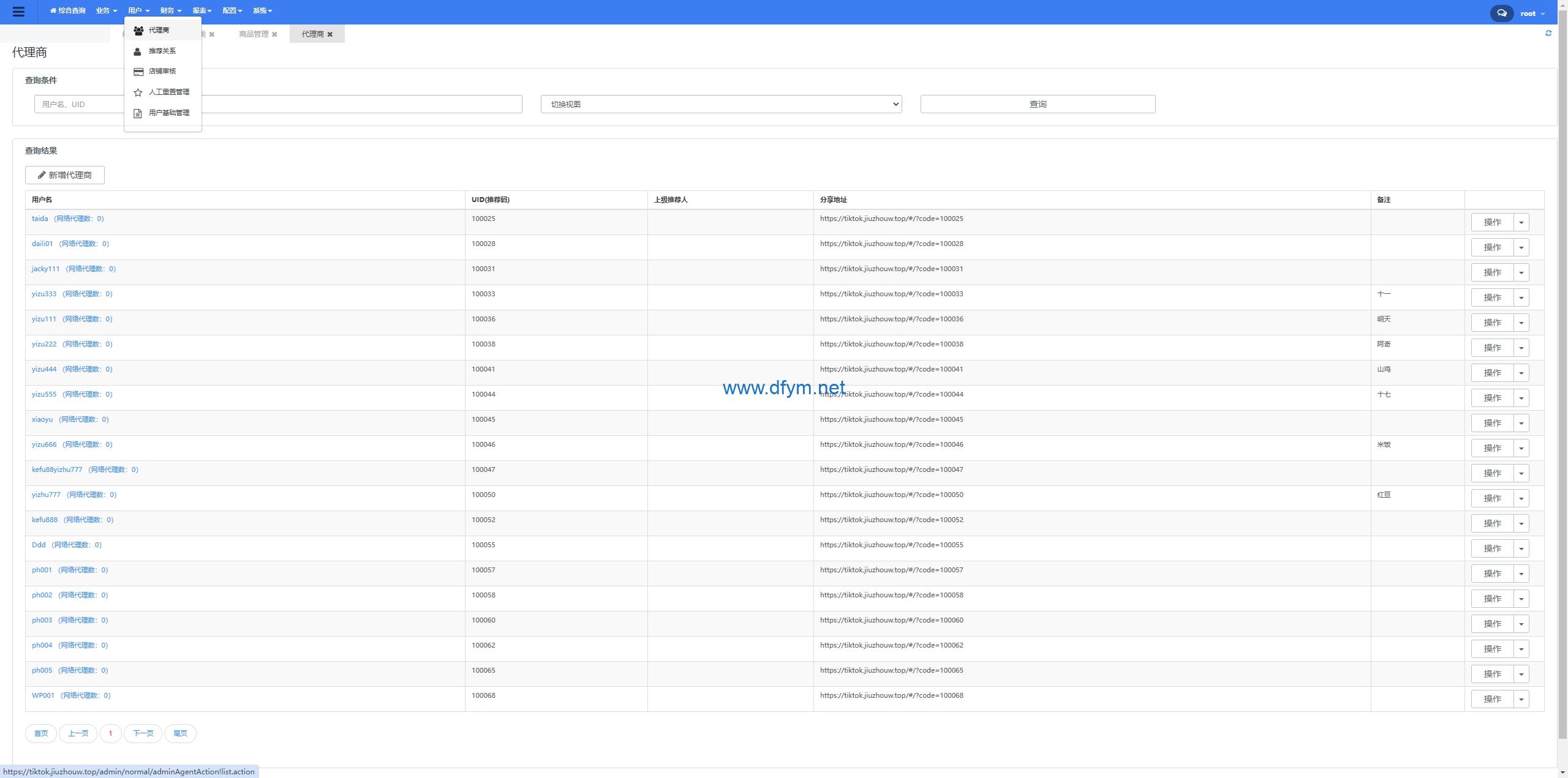1568x778 pixels.
Task: Choose 推荐关系 from the 用户 menu
Action: [x=162, y=51]
